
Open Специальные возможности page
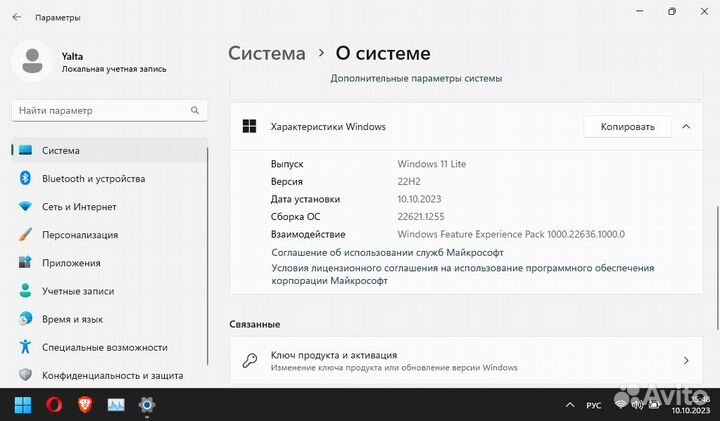pyautogui.click(x=103, y=347)
